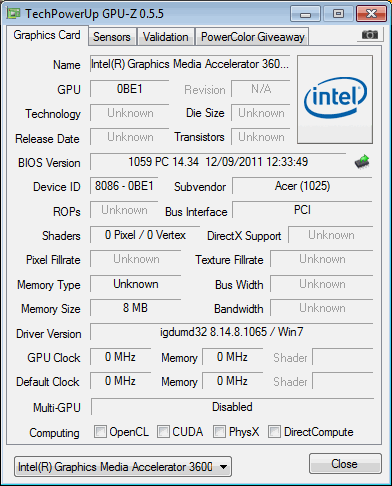Click the GPU-Z title bar app icon
This screenshot has height=486, width=392.
tap(14, 13)
